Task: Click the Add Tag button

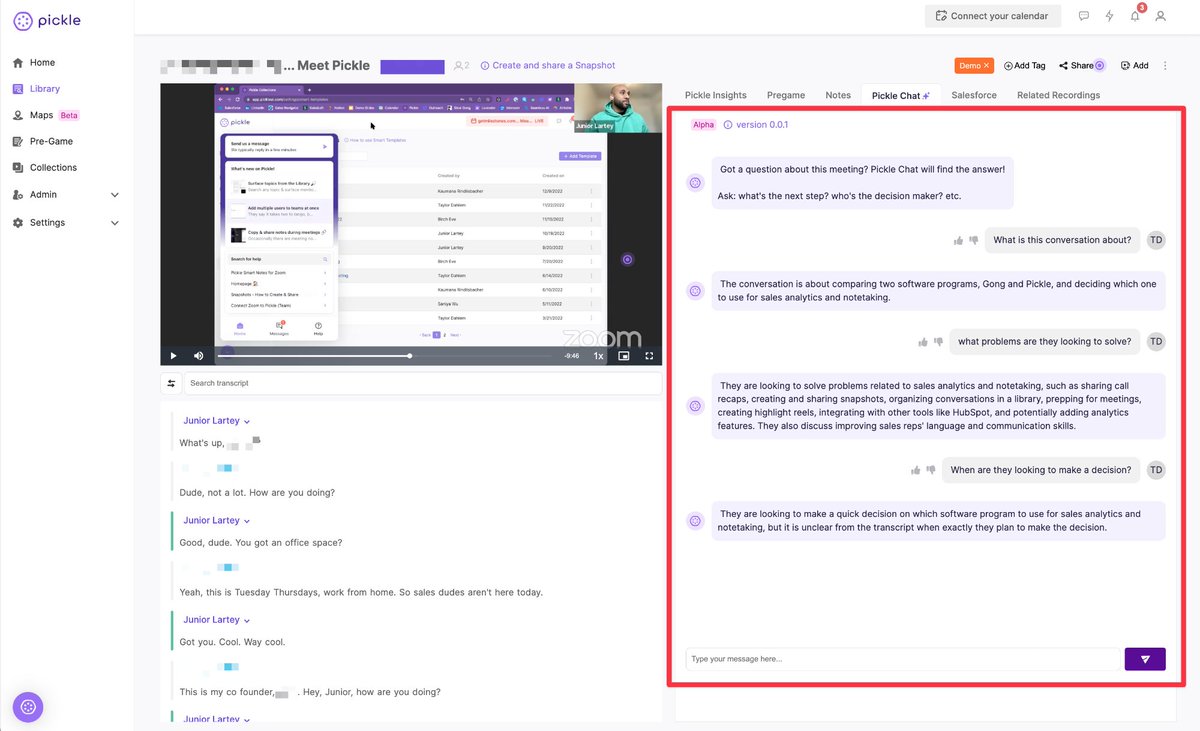Action: point(1025,66)
